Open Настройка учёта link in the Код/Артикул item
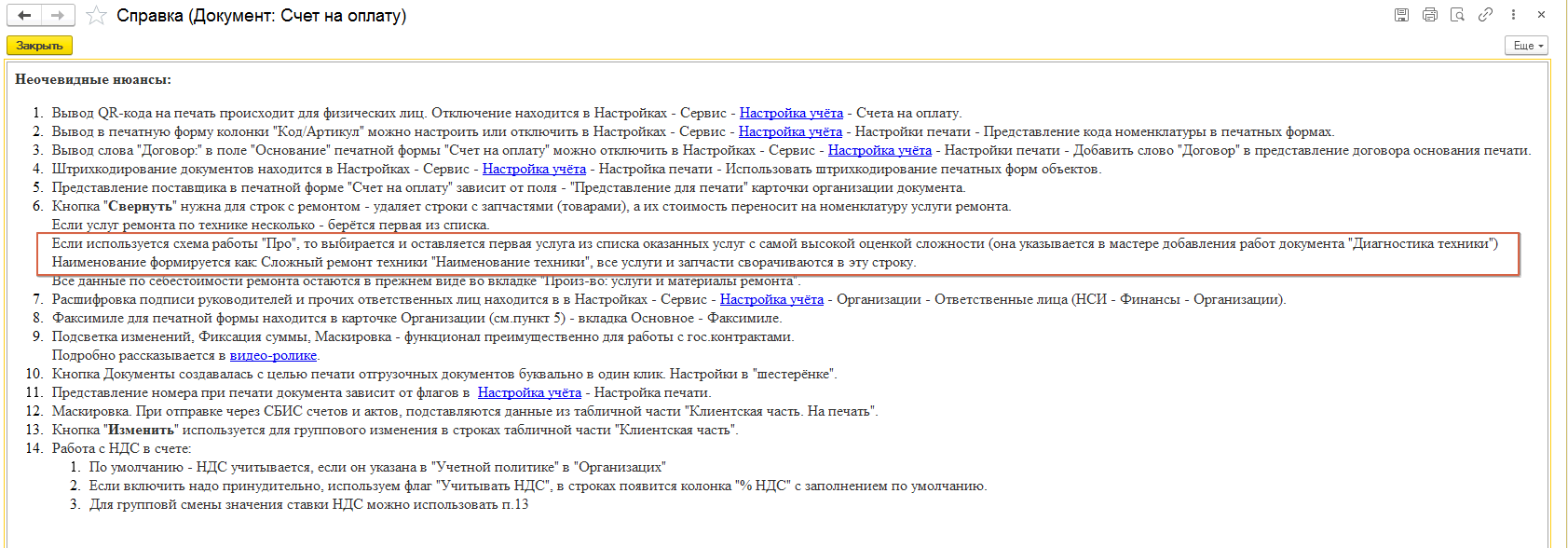Screen dimensions: 1568x548 click(x=790, y=131)
